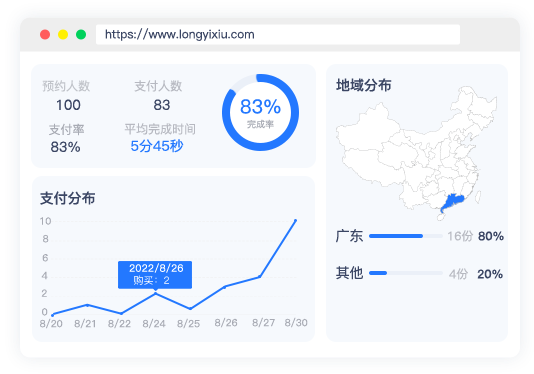Screen dimensions: 534x374
Task: Click the 80% label for 广东
Action: (x=491, y=236)
